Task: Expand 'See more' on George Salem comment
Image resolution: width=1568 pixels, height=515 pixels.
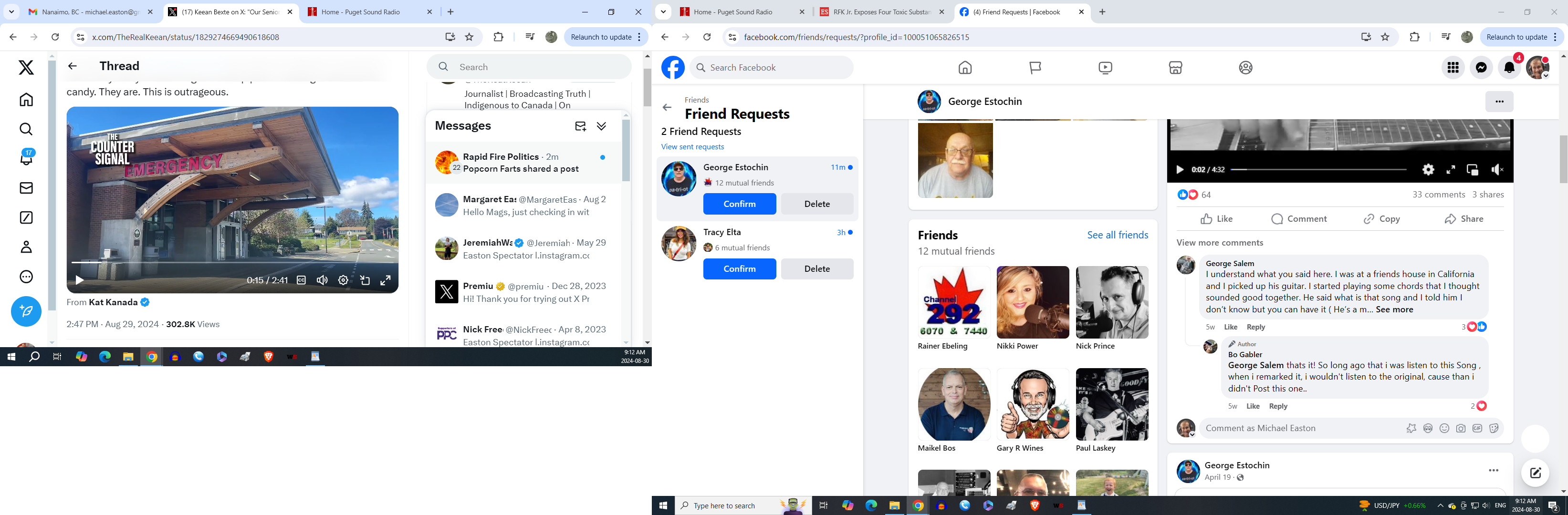Action: tap(1394, 309)
